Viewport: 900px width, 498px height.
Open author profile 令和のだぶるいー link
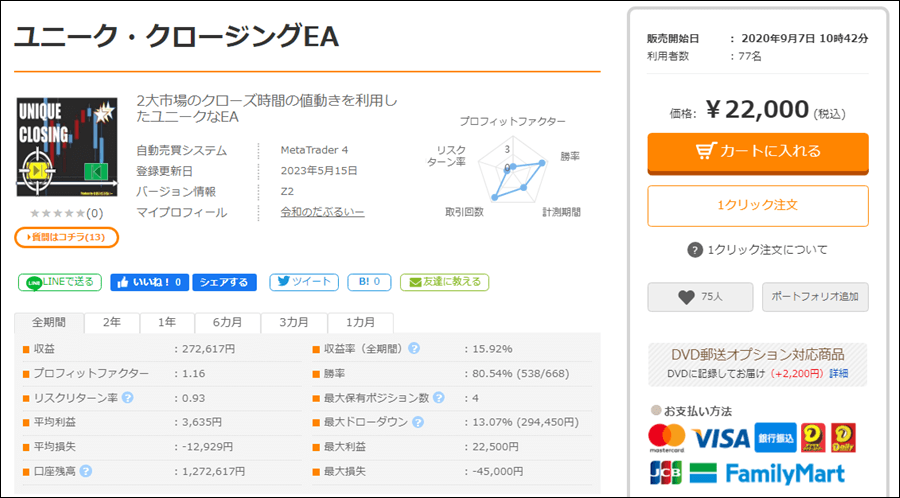click(322, 213)
